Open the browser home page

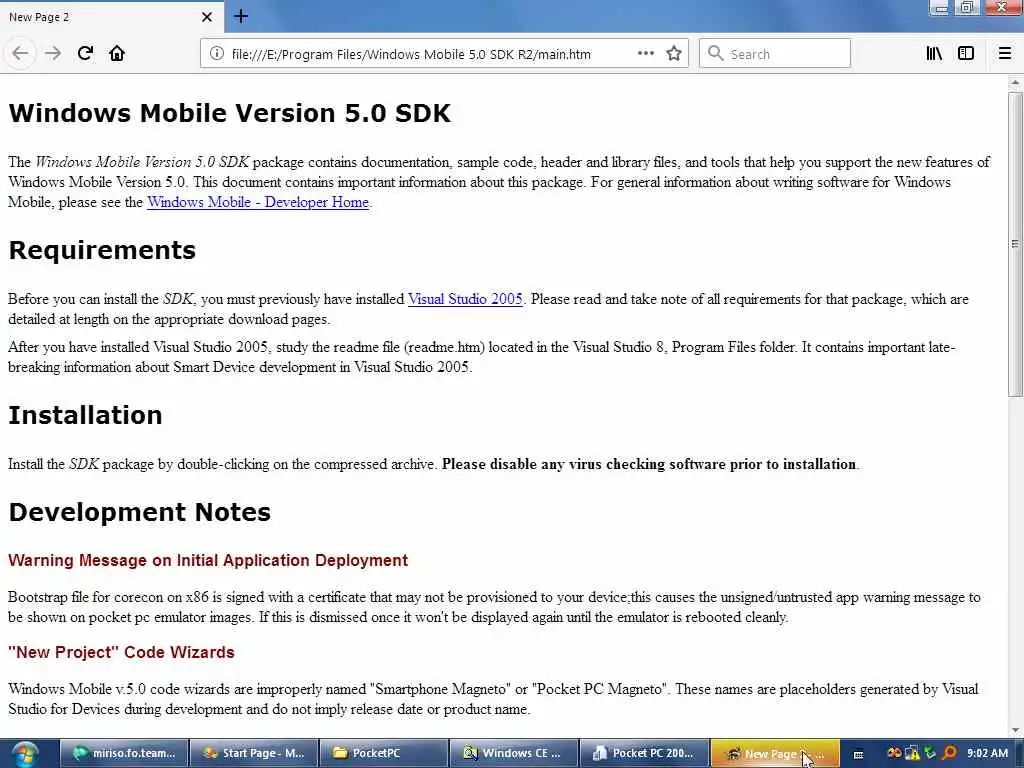coord(117,54)
